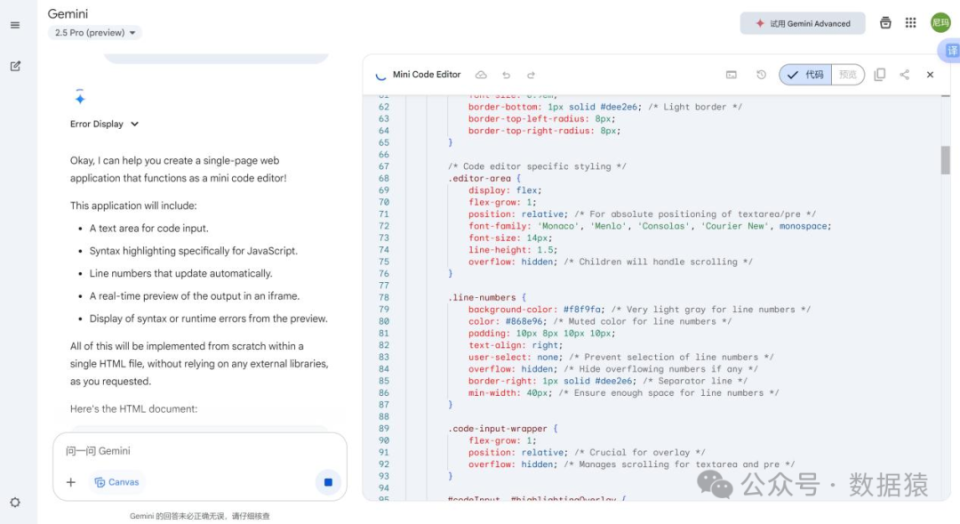960x524 pixels.
Task: Click the .line-numbers selector line
Action: click(487, 298)
